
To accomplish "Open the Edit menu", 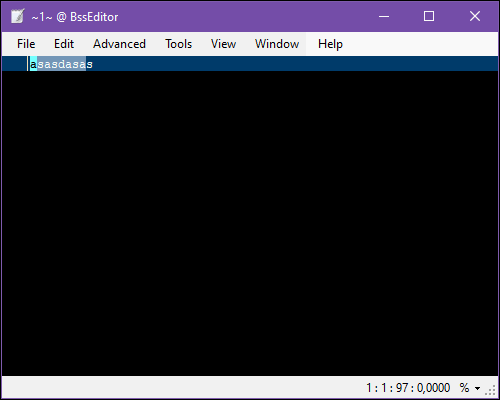I will [64, 44].
